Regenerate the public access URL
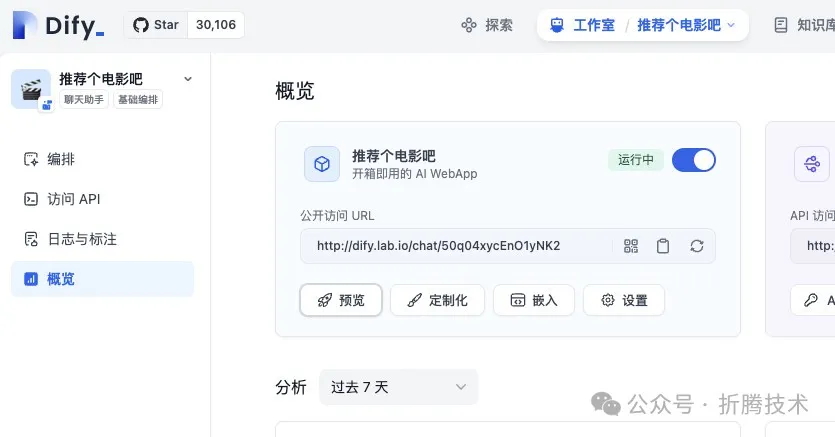This screenshot has width=835, height=437. coord(697,246)
